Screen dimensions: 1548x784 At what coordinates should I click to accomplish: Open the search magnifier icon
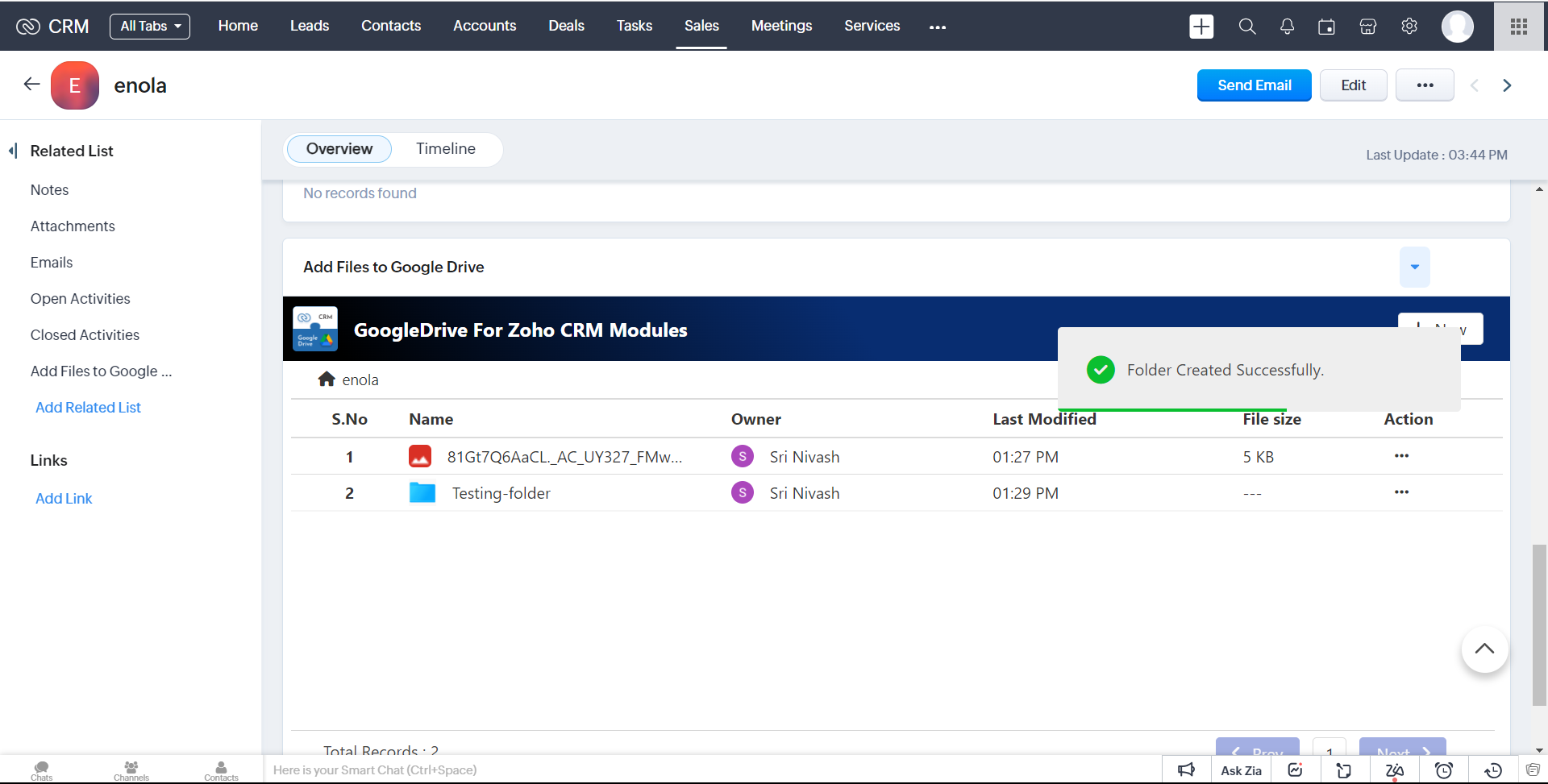click(1246, 27)
